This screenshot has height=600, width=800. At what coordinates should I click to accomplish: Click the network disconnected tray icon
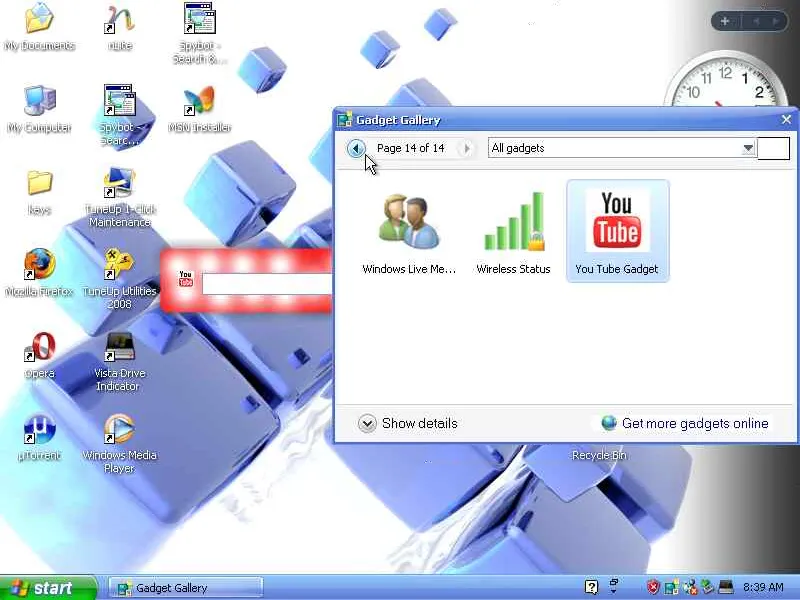pyautogui.click(x=690, y=587)
